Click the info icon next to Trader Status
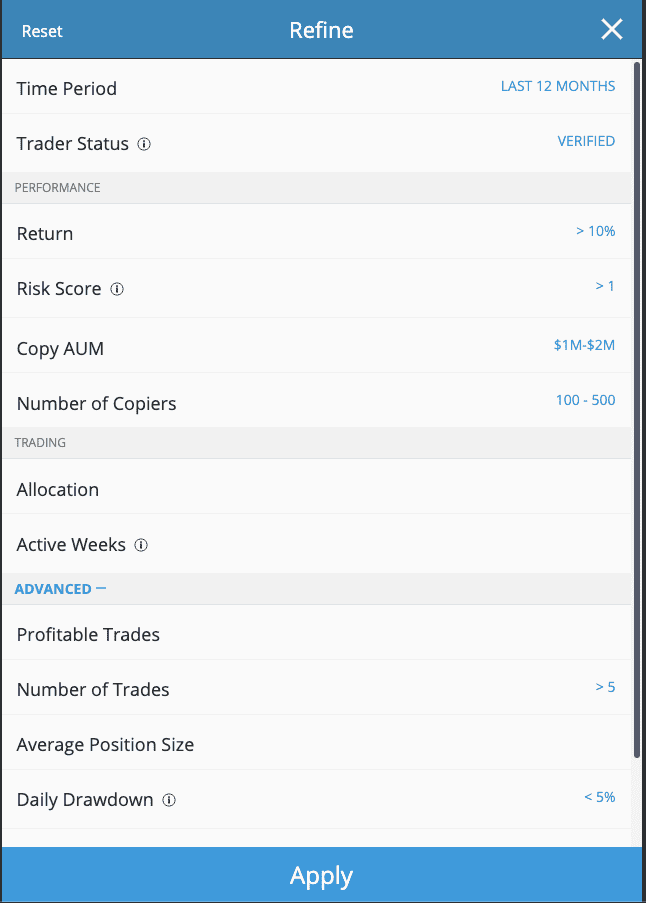Image resolution: width=646 pixels, height=903 pixels. (144, 144)
